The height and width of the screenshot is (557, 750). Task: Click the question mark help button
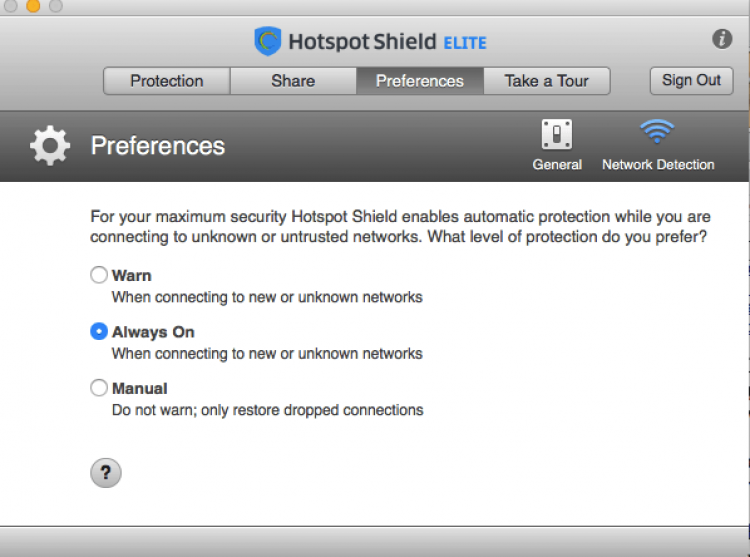tap(106, 473)
